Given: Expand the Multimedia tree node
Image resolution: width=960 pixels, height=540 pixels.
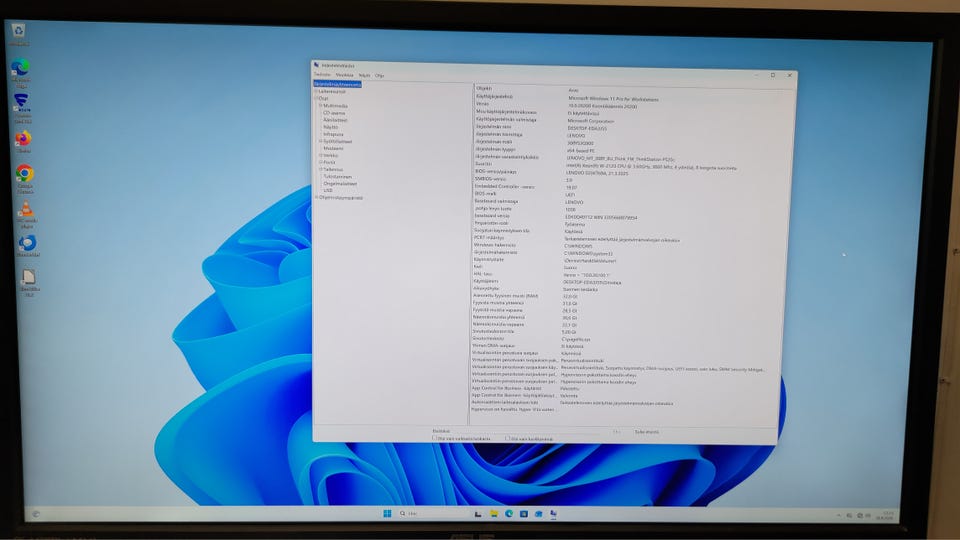Looking at the screenshot, I should point(320,105).
